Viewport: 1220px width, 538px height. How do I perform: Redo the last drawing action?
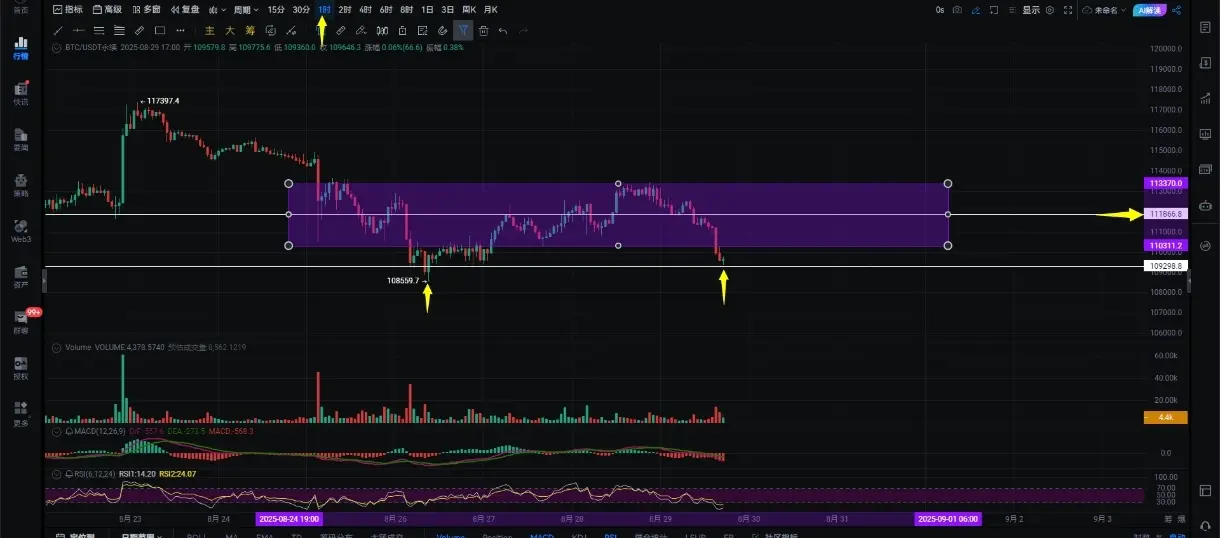(x=523, y=31)
